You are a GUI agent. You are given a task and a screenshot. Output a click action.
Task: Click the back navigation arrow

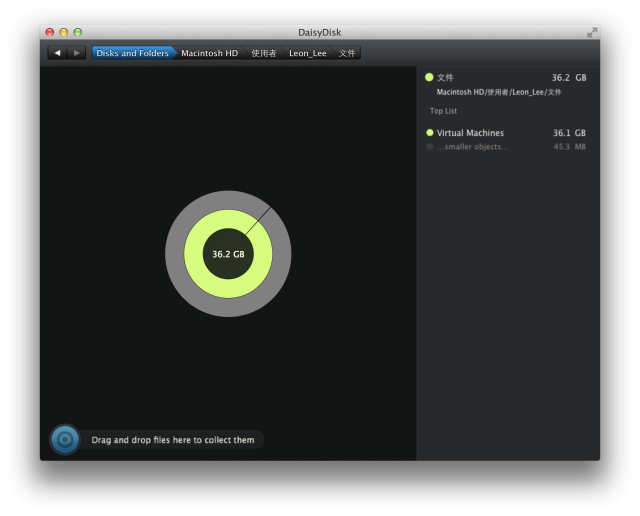click(x=57, y=53)
